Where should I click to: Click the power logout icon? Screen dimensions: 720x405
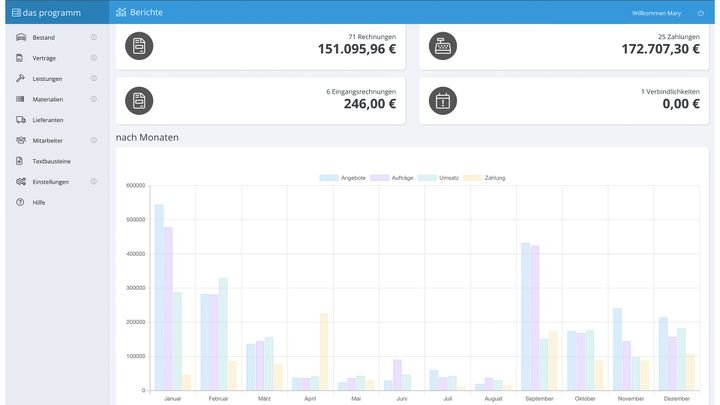pos(700,13)
